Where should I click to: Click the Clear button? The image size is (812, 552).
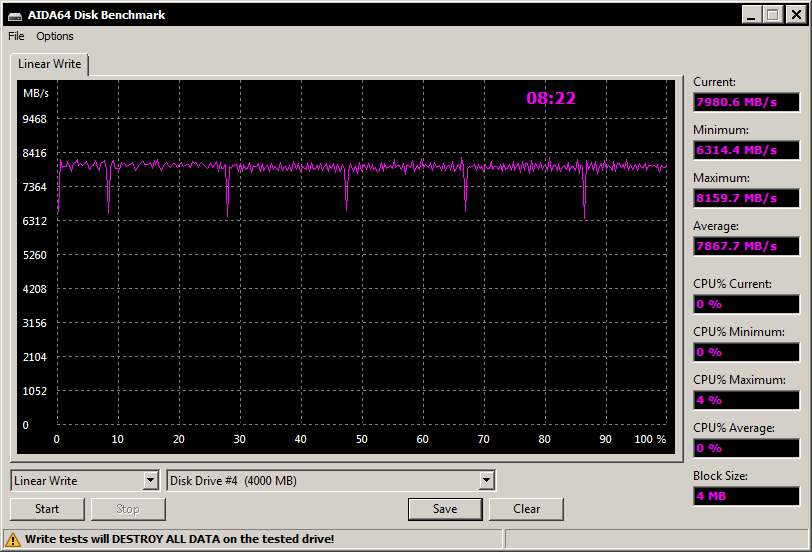coord(527,509)
